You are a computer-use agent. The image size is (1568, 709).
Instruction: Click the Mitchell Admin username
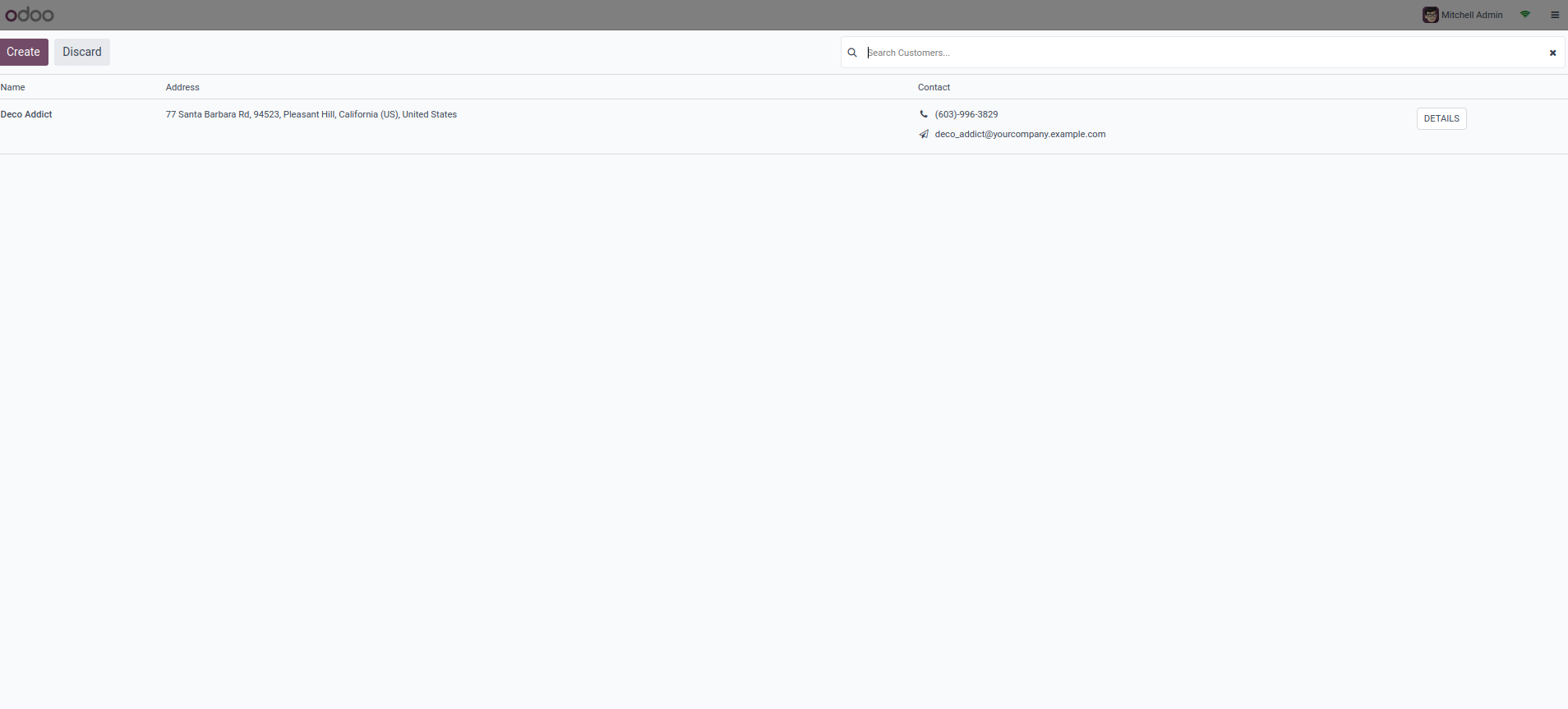(1472, 15)
